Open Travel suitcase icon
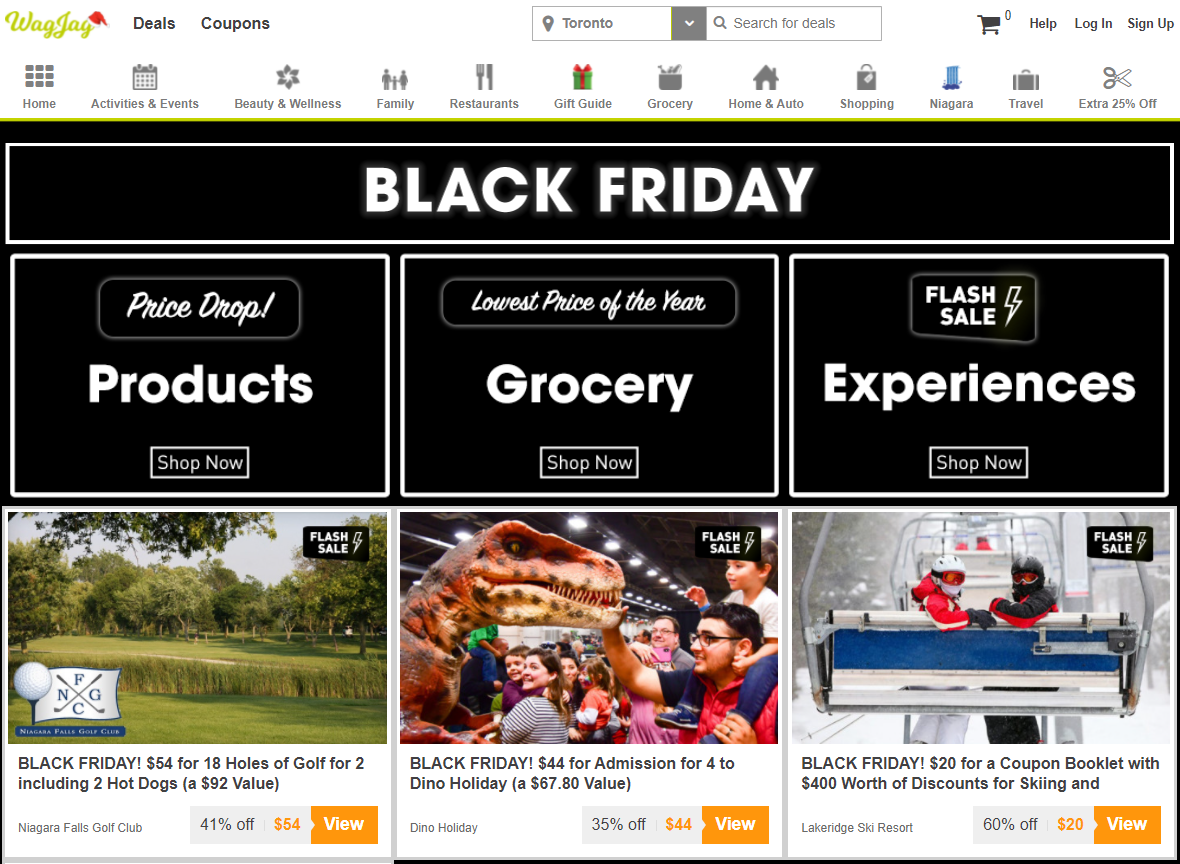Screen dimensions: 1180x864 1026,79
